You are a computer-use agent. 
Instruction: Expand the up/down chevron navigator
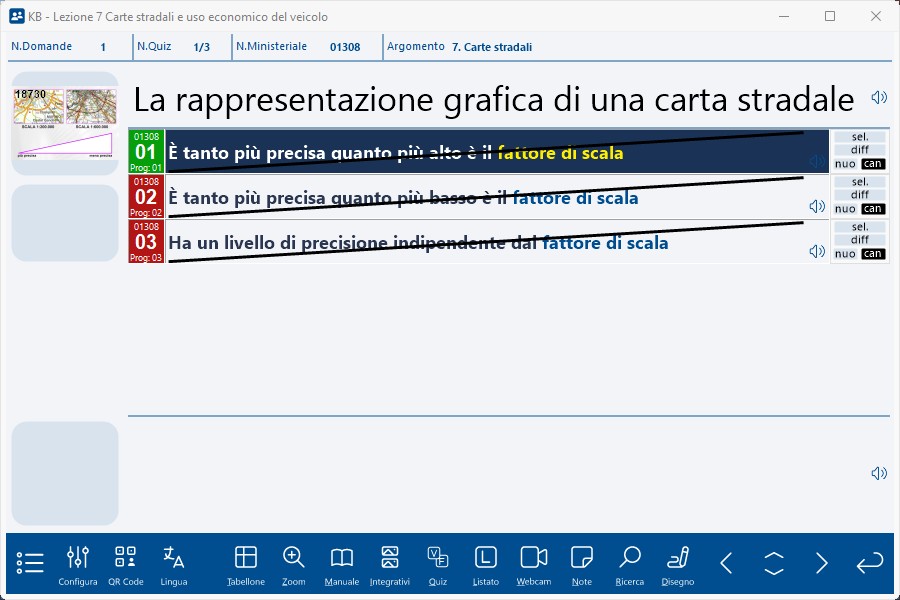tap(774, 563)
